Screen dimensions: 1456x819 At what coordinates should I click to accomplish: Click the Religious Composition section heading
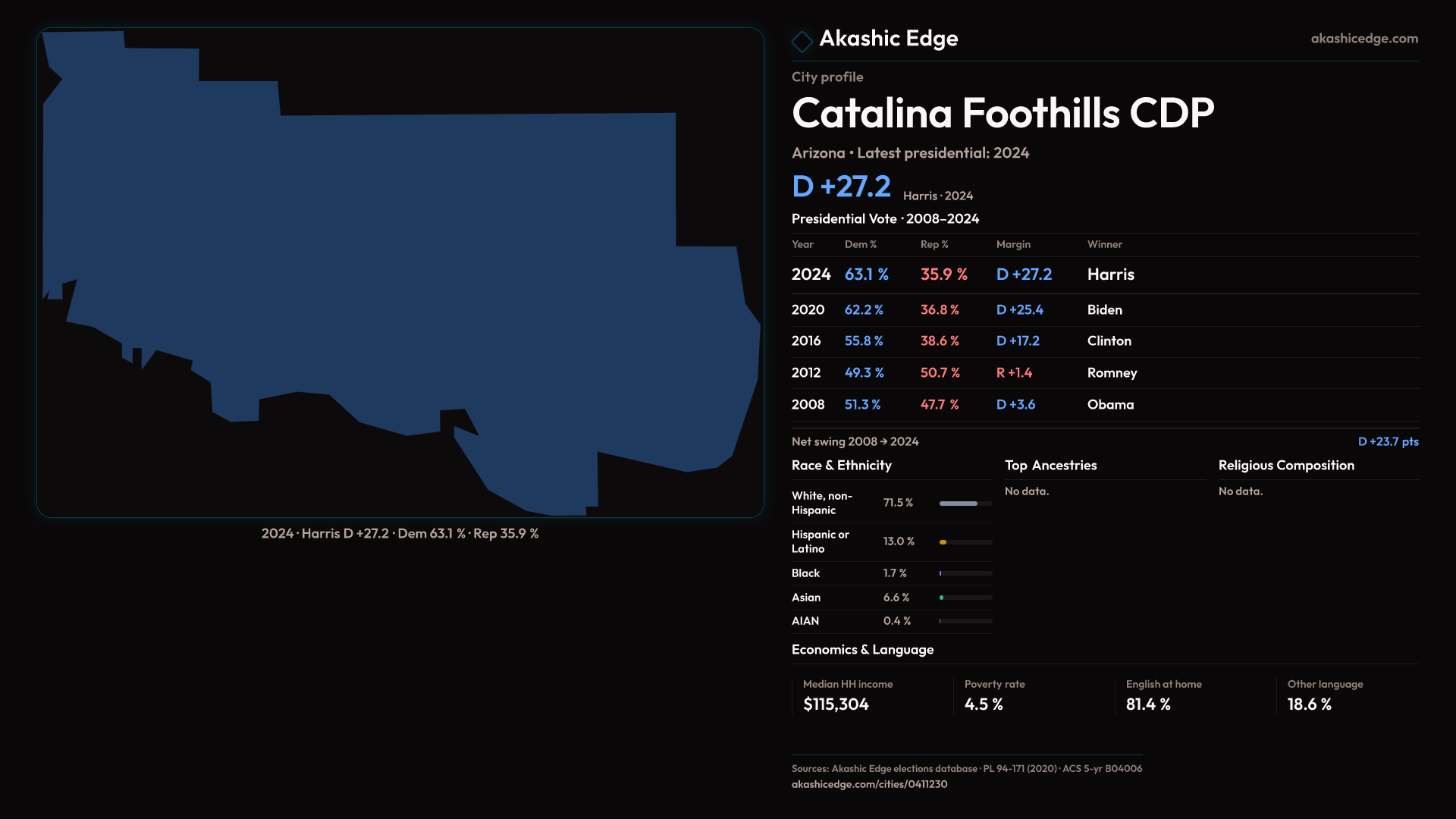(1285, 466)
